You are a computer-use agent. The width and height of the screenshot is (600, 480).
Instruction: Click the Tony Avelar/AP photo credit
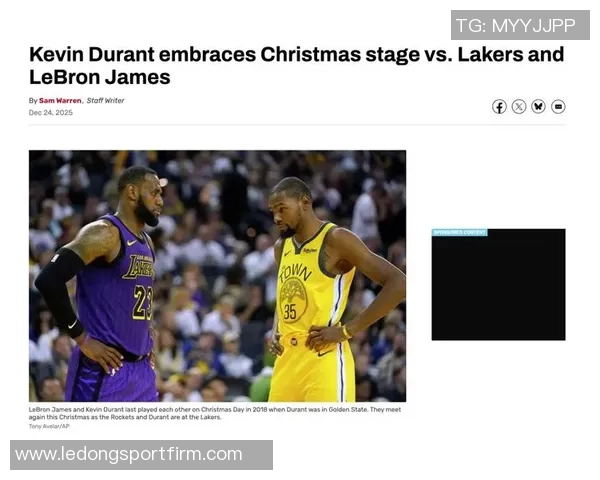[49, 426]
